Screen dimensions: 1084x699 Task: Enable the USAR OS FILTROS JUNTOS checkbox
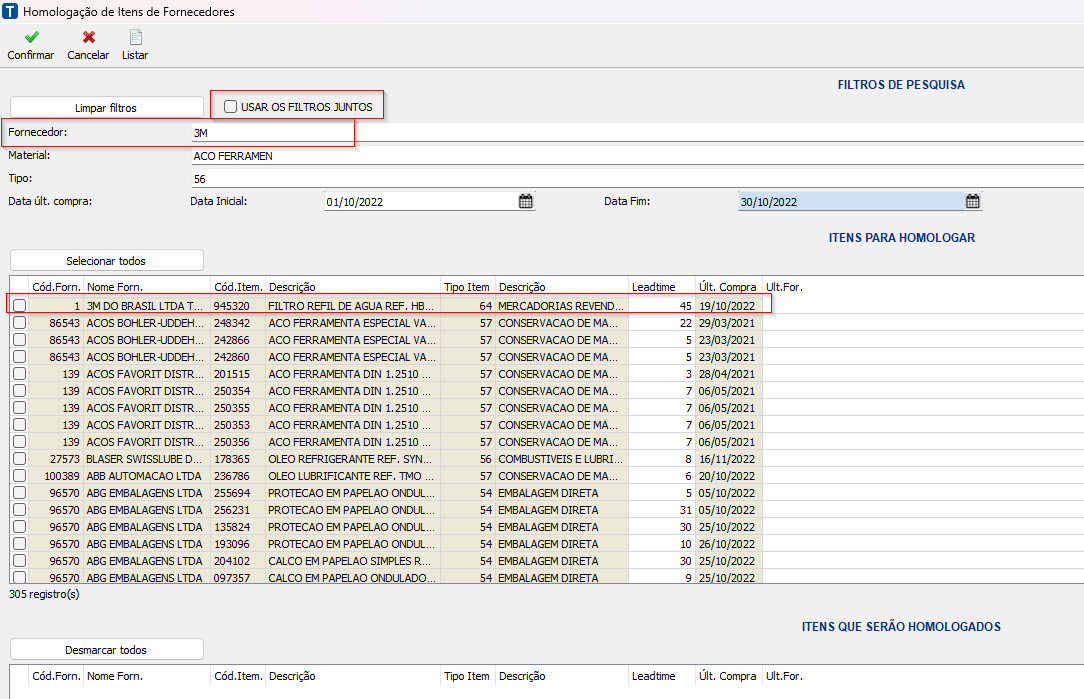point(231,106)
